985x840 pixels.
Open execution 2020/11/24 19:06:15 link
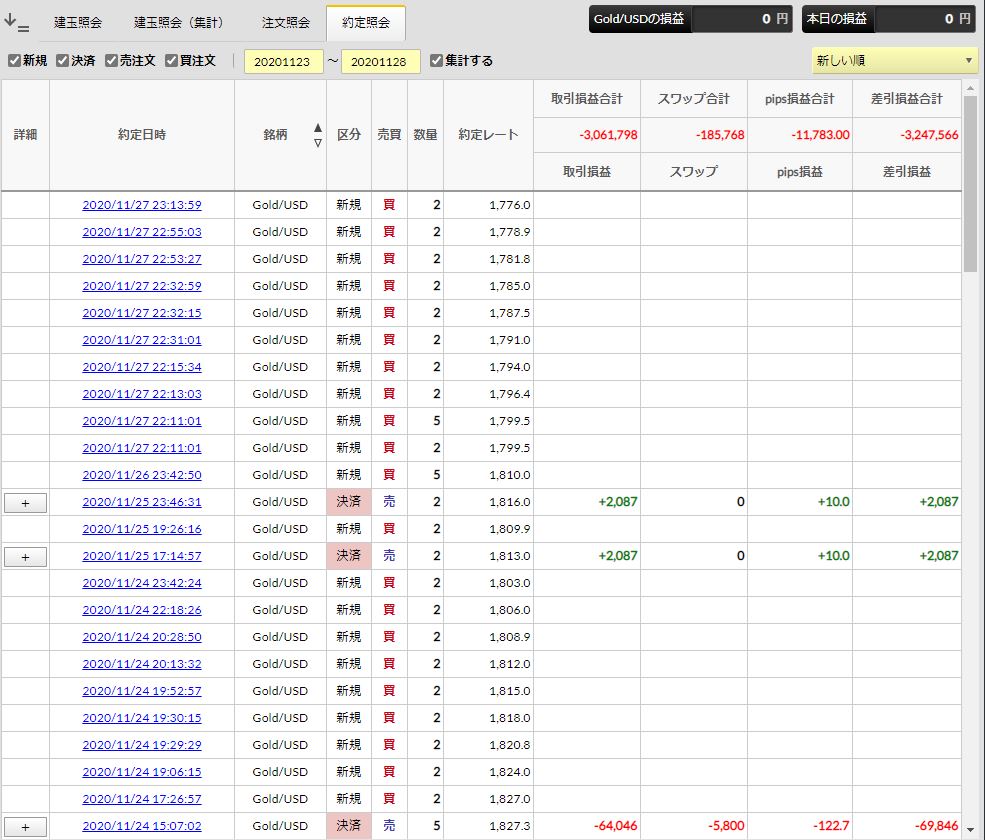click(142, 772)
